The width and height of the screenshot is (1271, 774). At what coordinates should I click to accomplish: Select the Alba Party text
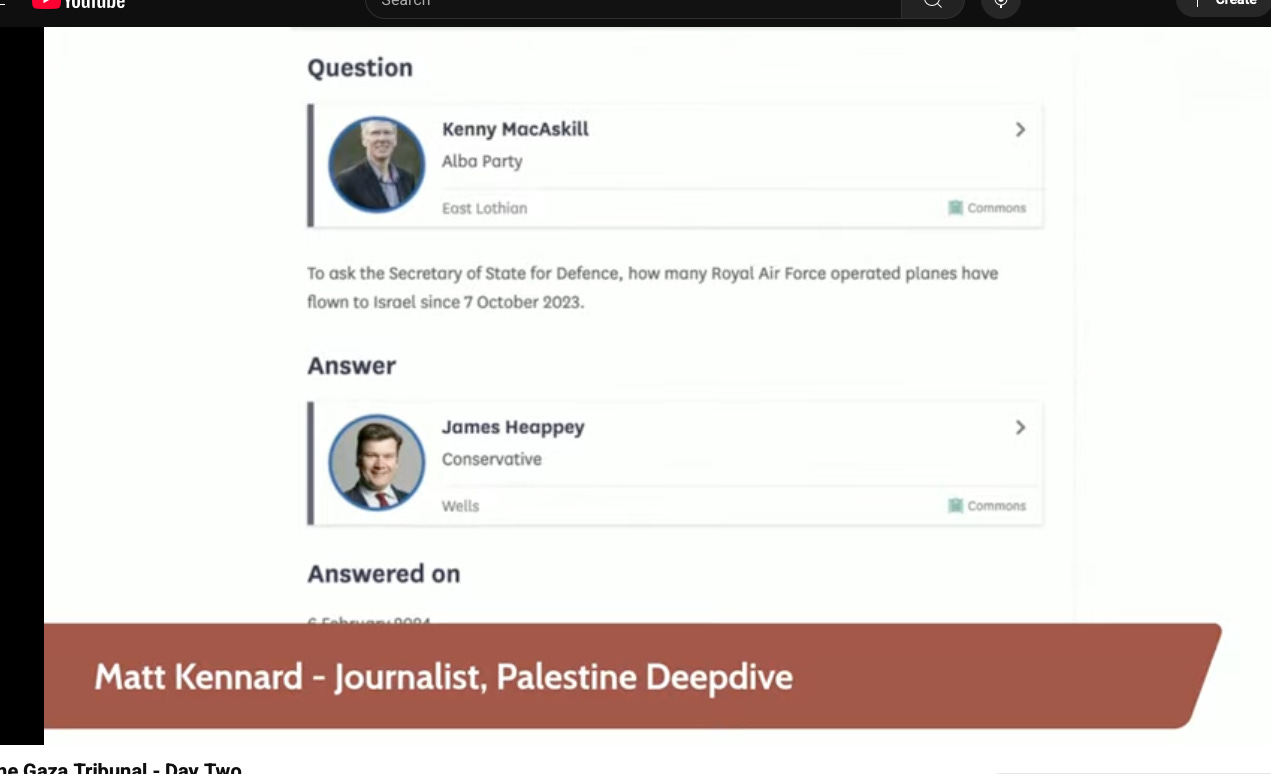point(482,161)
